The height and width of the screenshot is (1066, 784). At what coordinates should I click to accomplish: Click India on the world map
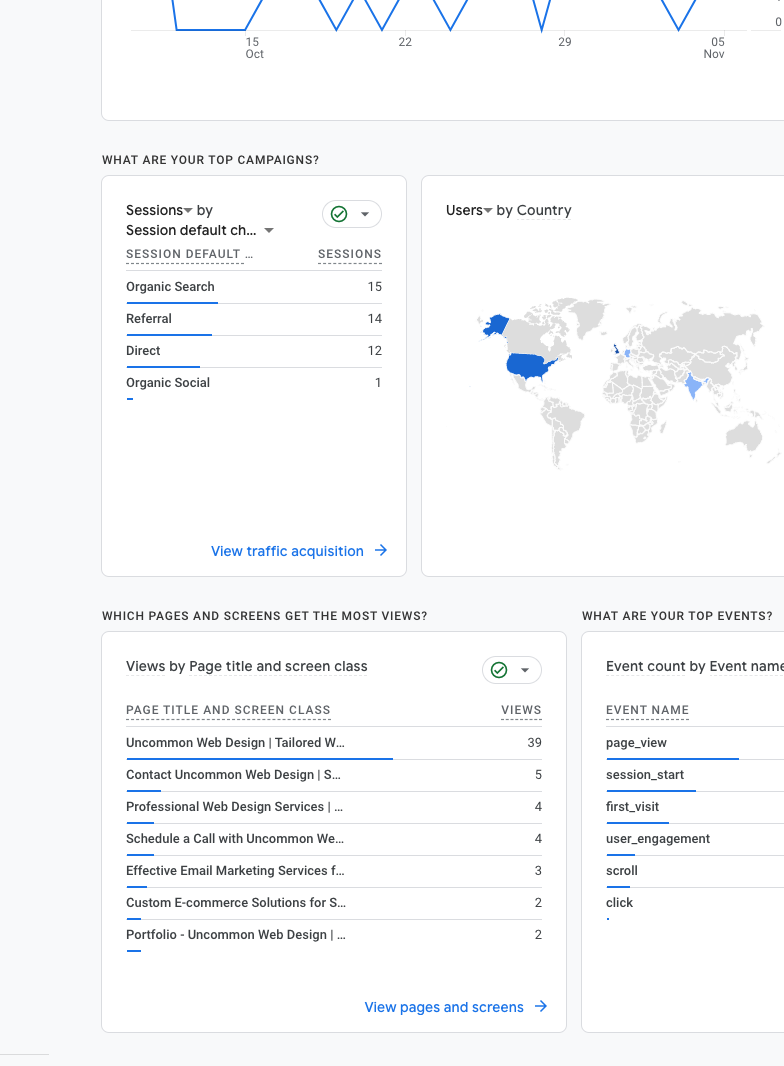coord(693,385)
